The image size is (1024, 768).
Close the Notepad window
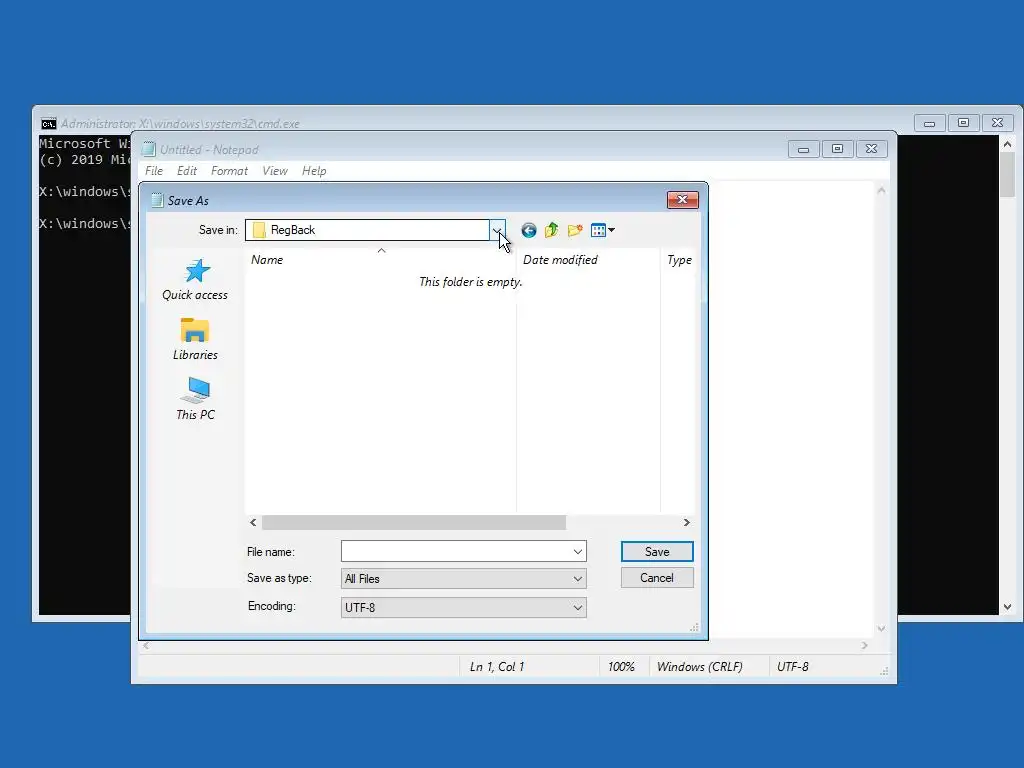(x=871, y=150)
